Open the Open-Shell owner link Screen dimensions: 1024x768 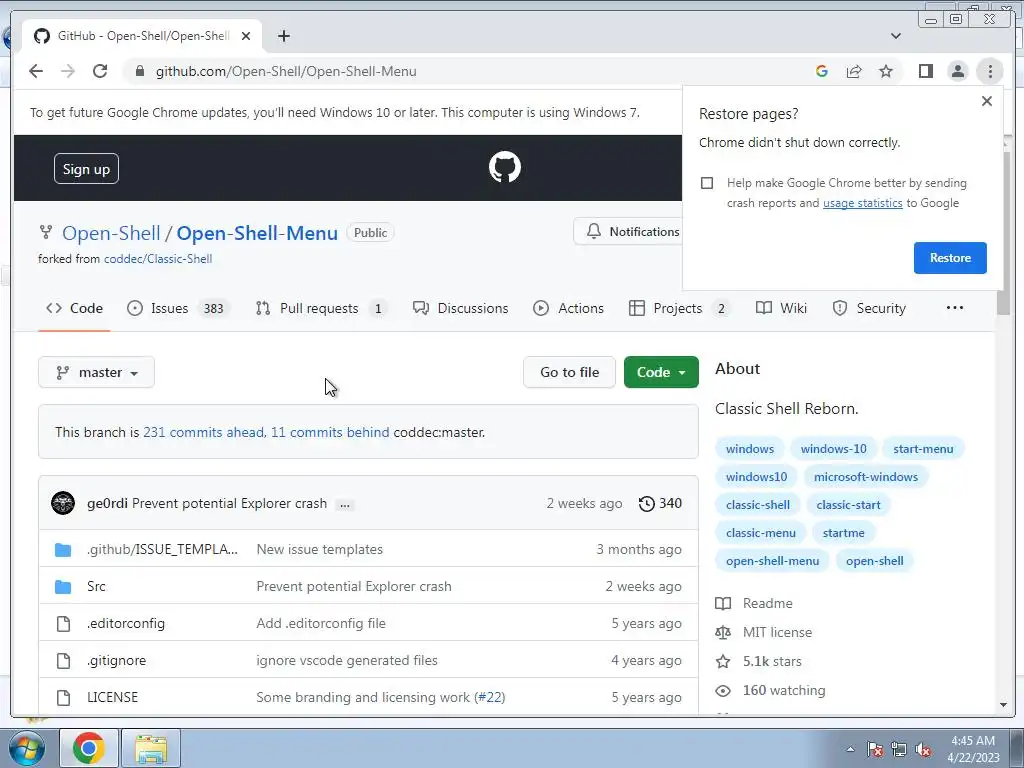coord(111,233)
